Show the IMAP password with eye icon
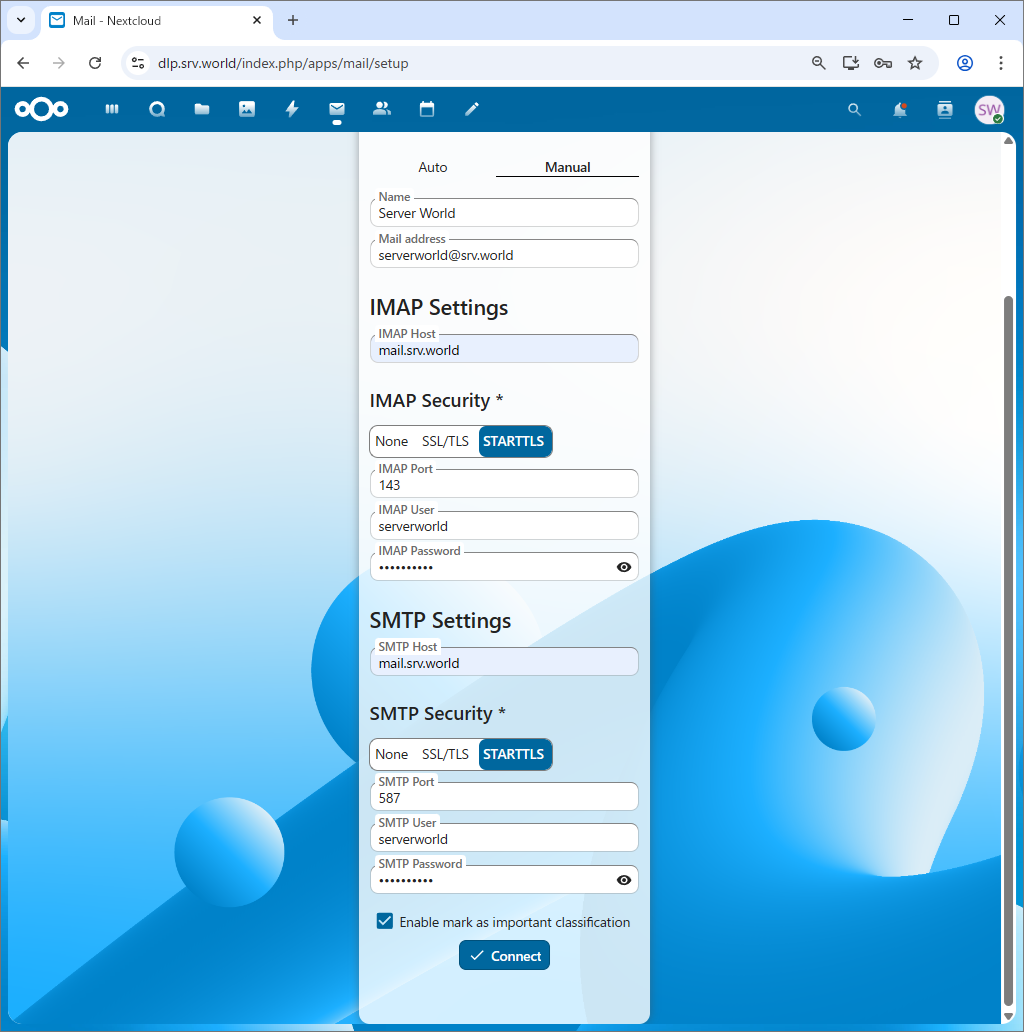The width and height of the screenshot is (1024, 1032). (624, 567)
